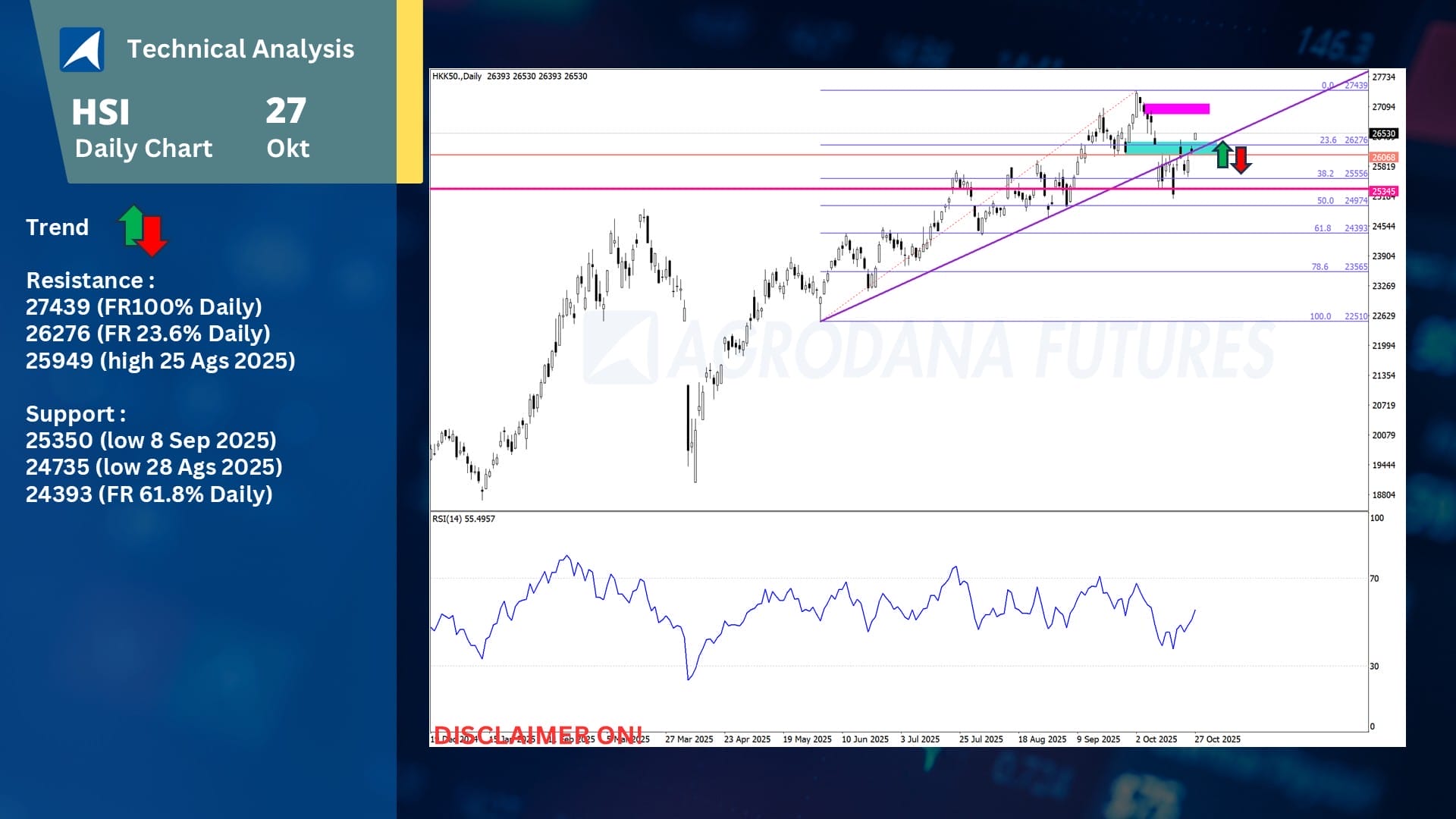Click the 25350 (low 8 Sep 2025) support line
1456x819 pixels.
[x=151, y=441]
